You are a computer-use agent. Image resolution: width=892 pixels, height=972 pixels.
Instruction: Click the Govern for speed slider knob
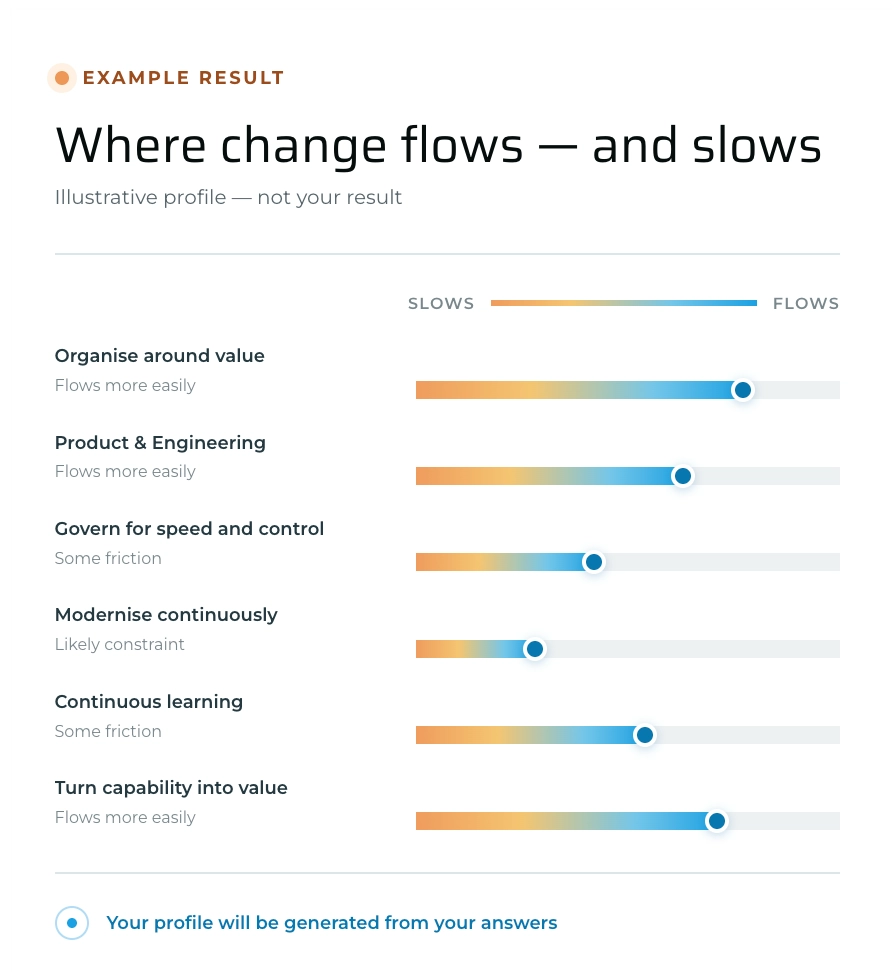pos(594,562)
